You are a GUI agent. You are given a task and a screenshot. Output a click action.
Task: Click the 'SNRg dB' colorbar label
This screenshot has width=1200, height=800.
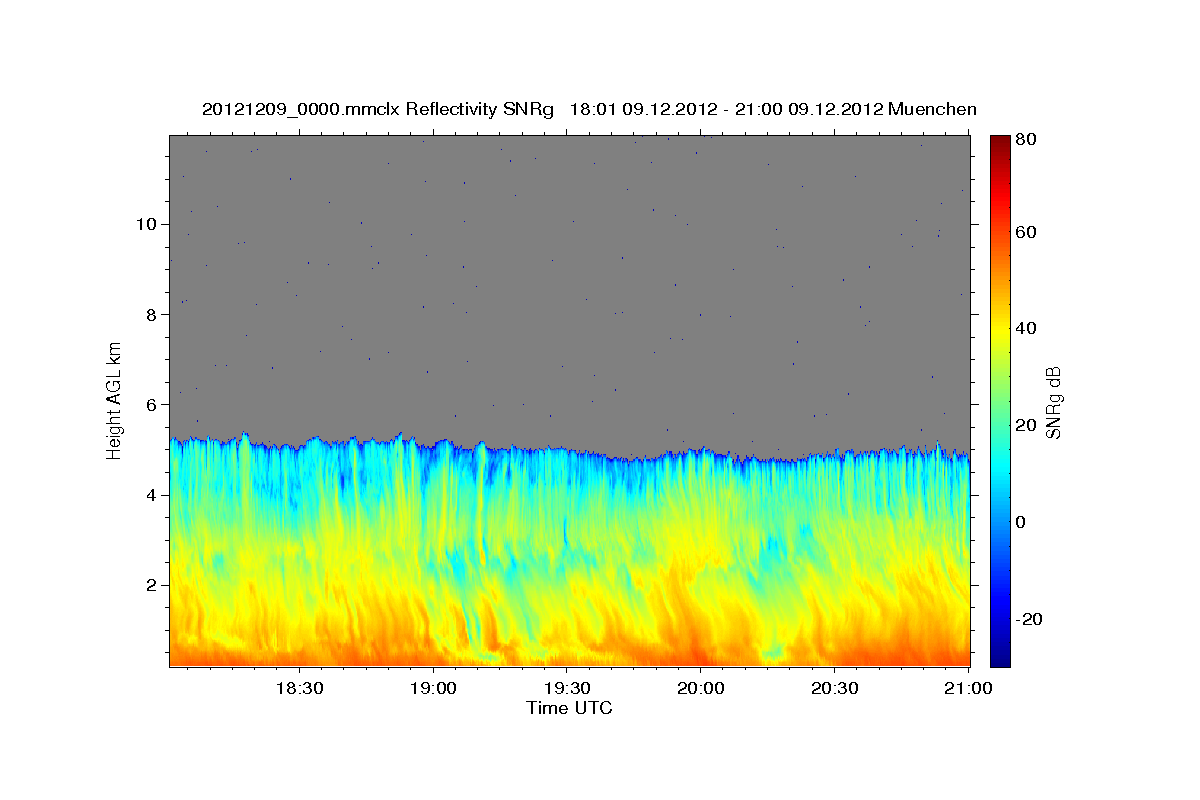(x=1053, y=403)
